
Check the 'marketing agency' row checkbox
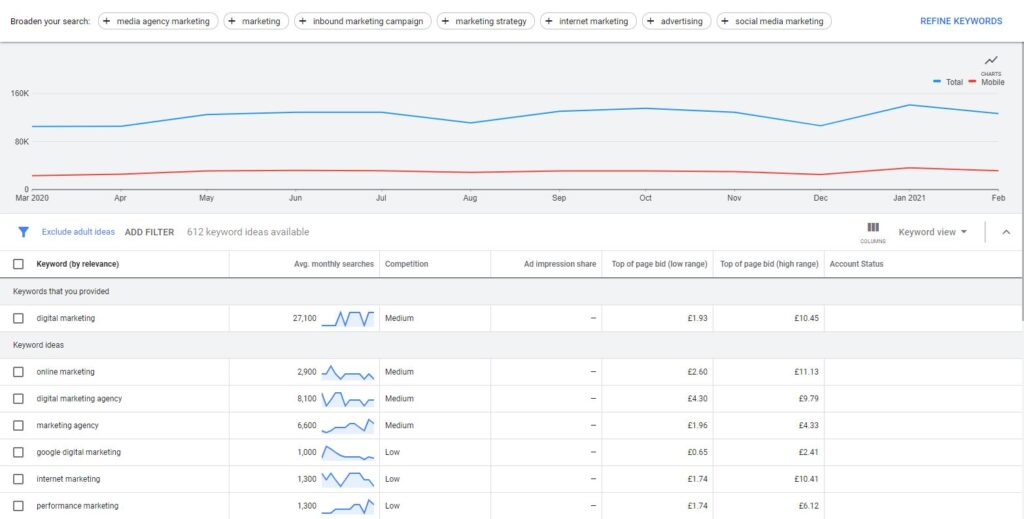pyautogui.click(x=18, y=425)
